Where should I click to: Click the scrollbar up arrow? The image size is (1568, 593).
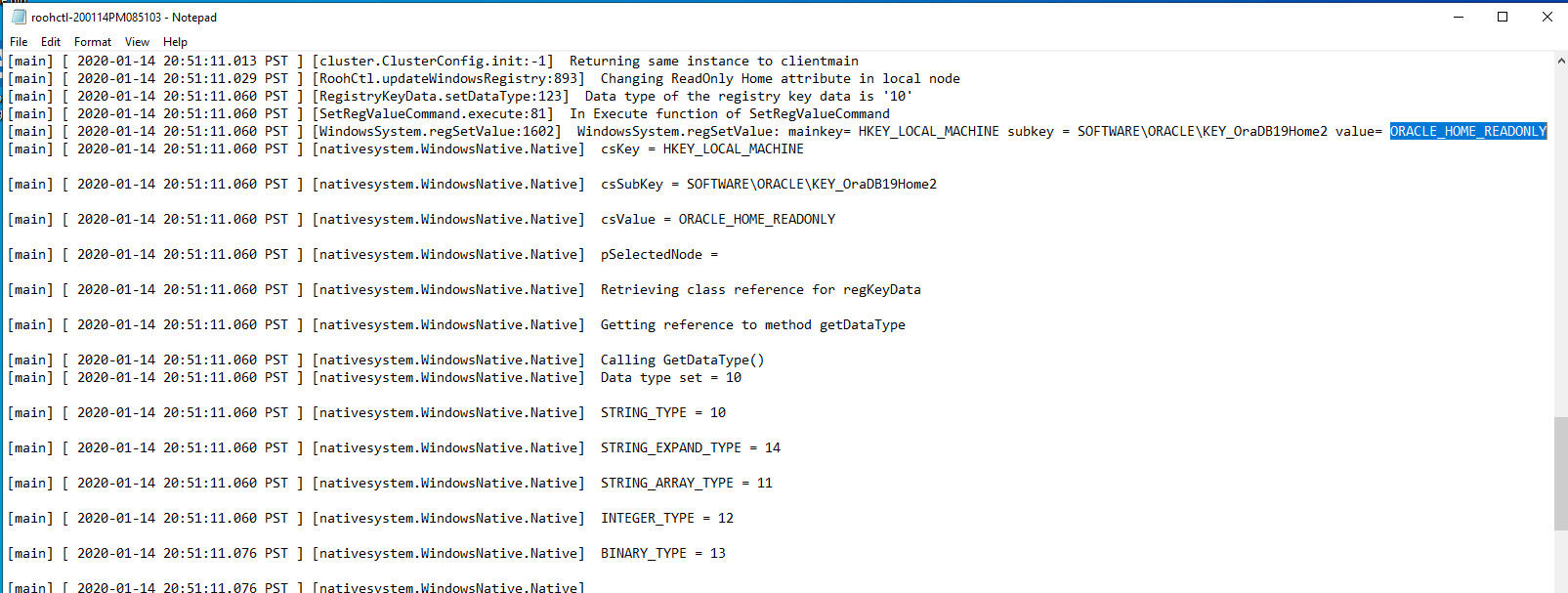click(1560, 61)
